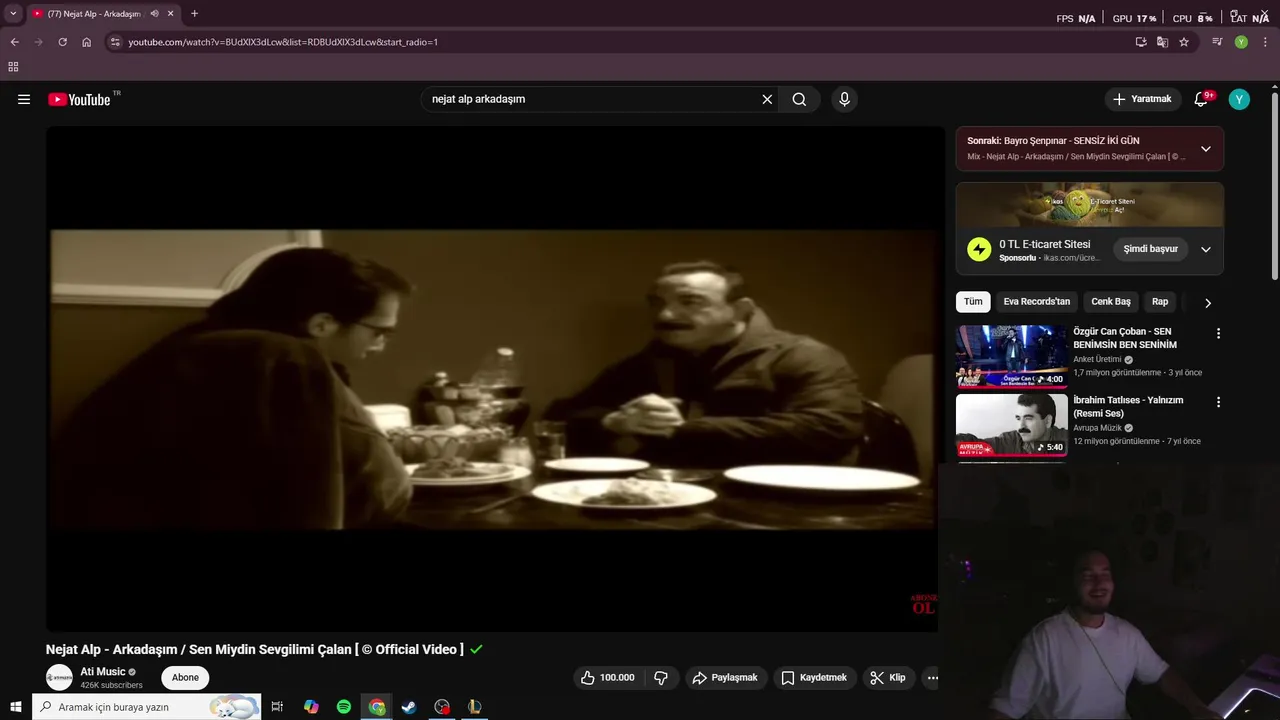
Task: Expand the Sonraki mix playlist panel
Action: click(1205, 149)
